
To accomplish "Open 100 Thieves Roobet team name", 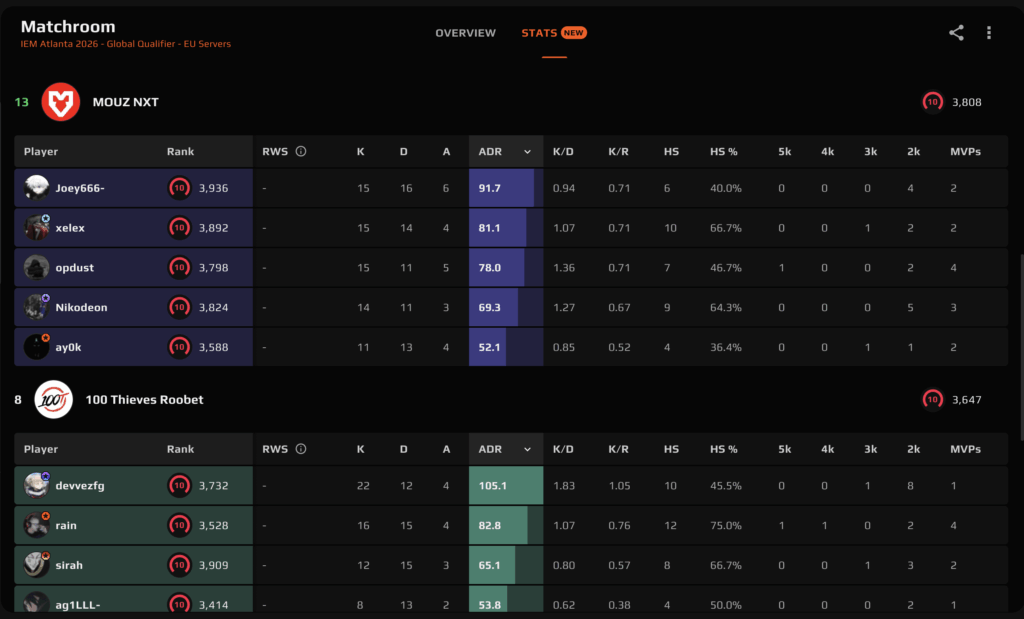I will point(144,400).
